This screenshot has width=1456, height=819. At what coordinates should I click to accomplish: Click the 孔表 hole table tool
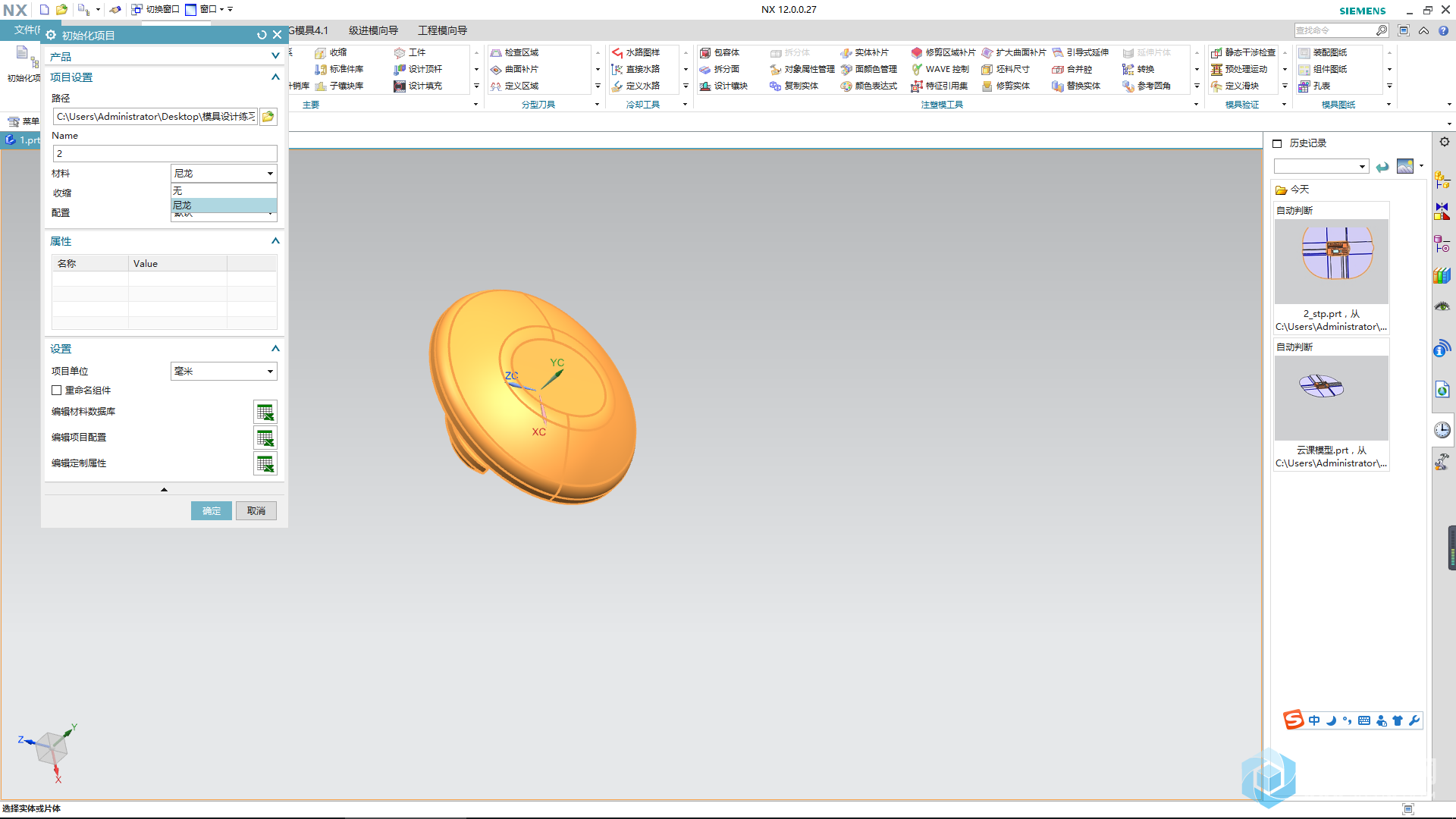1314,86
